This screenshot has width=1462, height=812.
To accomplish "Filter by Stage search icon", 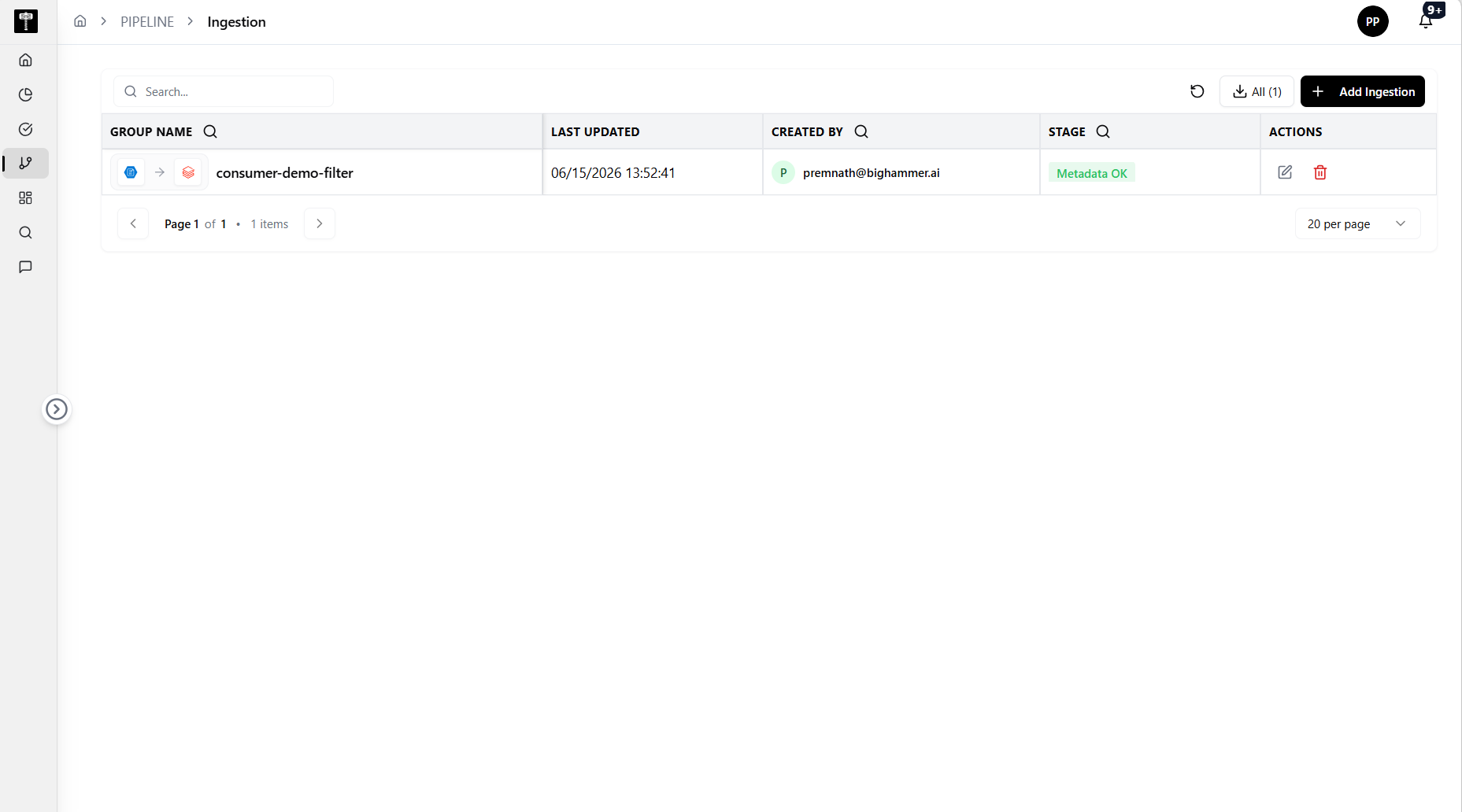I will click(1103, 131).
